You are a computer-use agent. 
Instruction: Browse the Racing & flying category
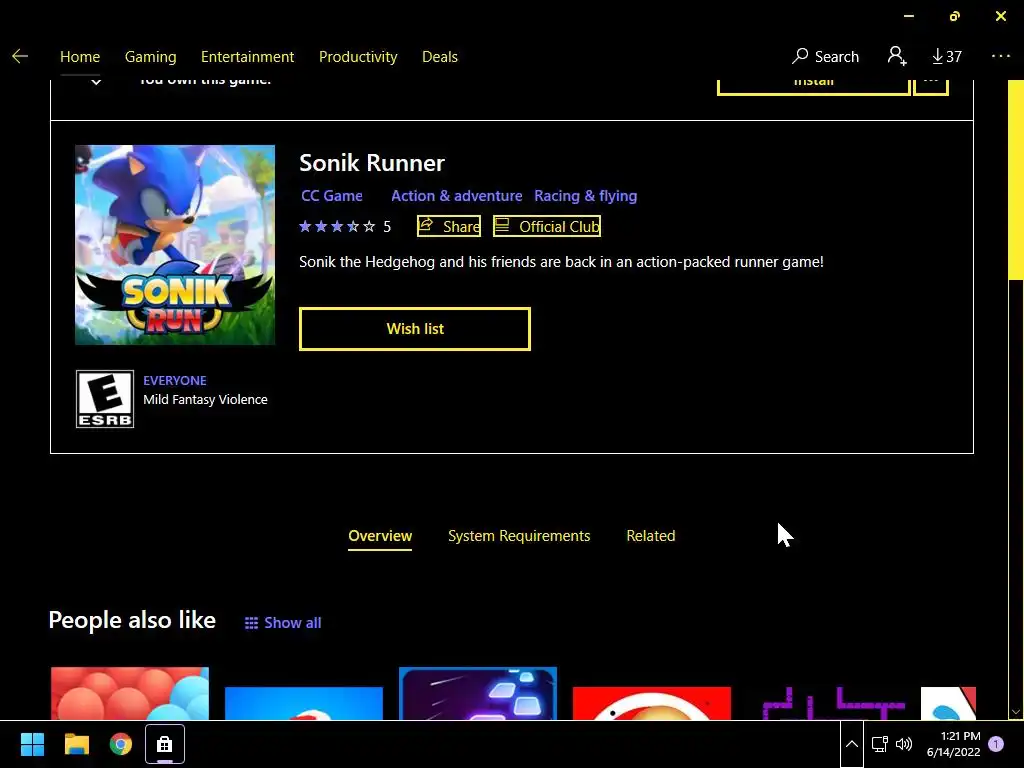(585, 196)
